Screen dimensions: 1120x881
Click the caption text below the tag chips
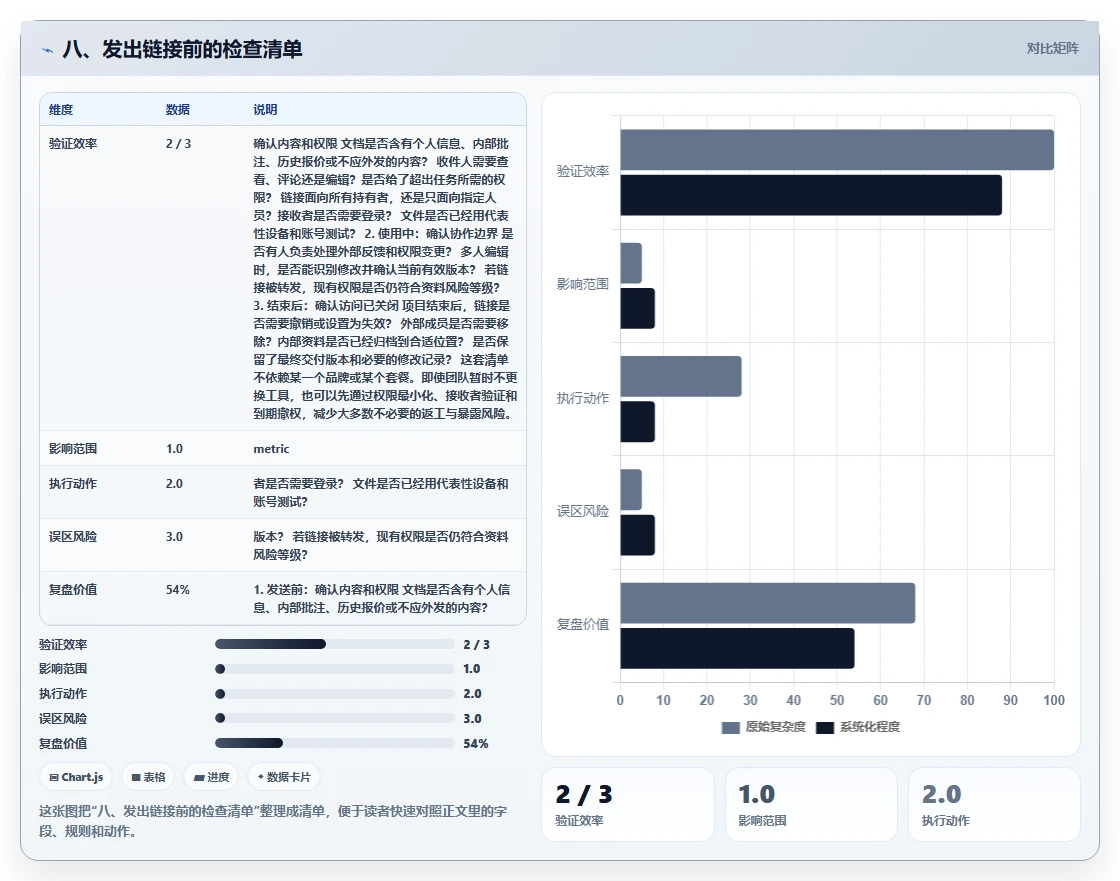[x=273, y=821]
